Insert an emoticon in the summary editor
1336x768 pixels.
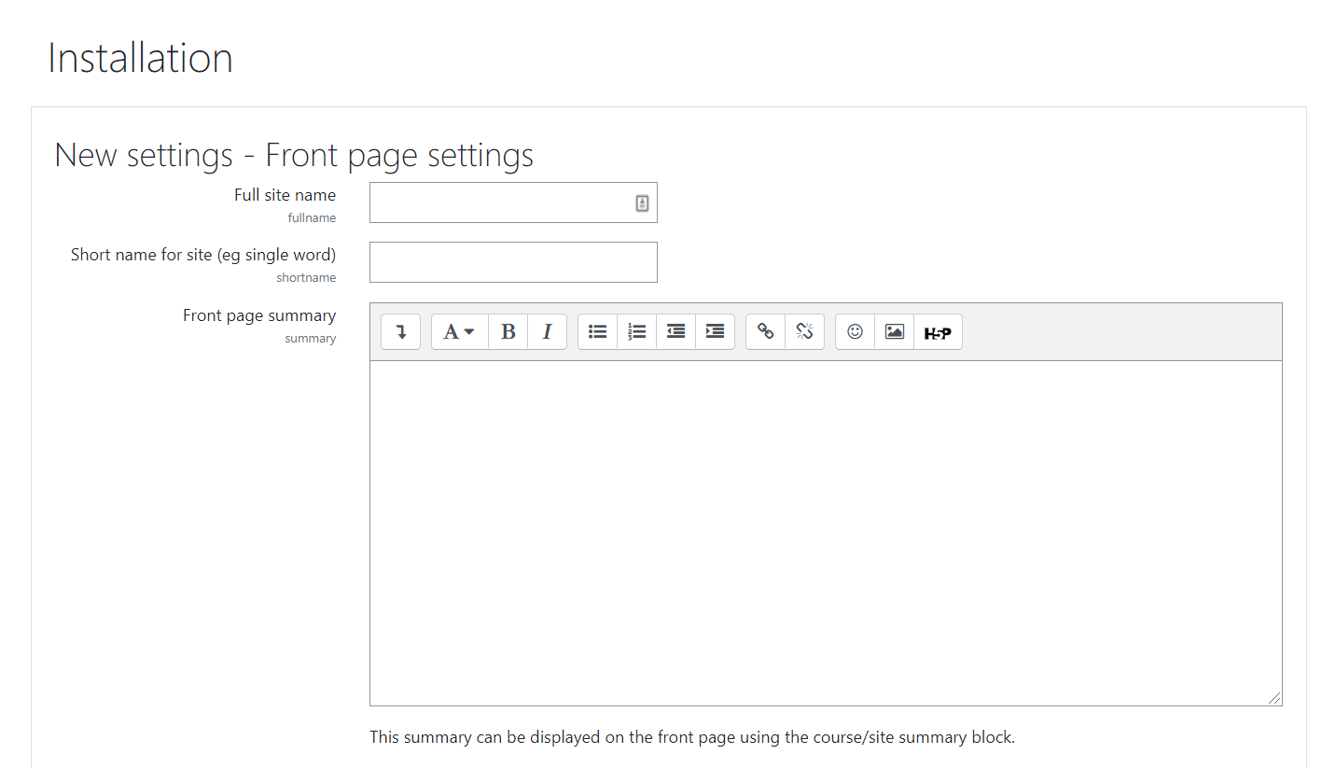(x=854, y=331)
